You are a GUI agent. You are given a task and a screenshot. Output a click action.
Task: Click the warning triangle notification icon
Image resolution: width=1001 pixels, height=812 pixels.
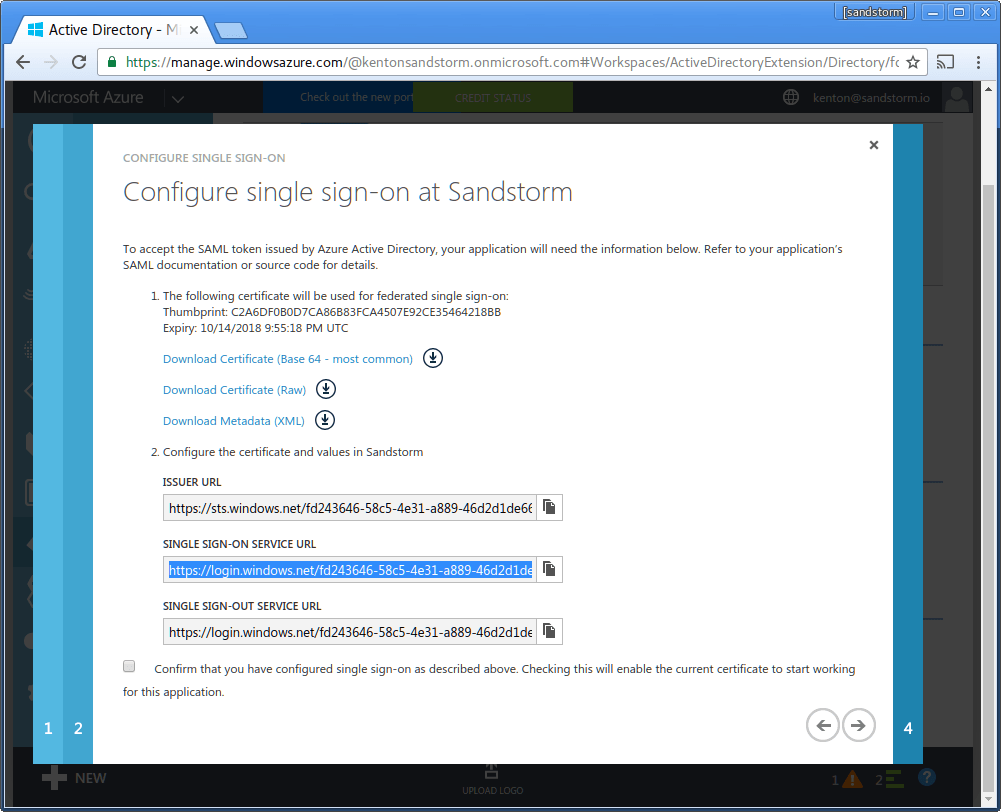[852, 779]
